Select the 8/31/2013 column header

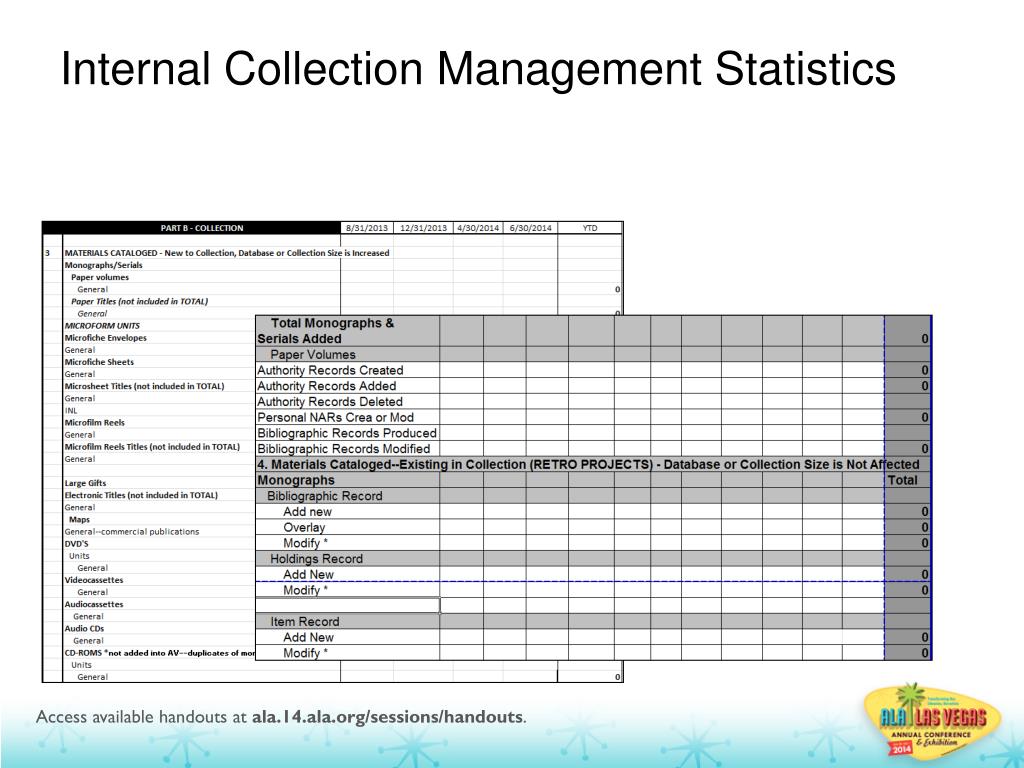(x=367, y=228)
